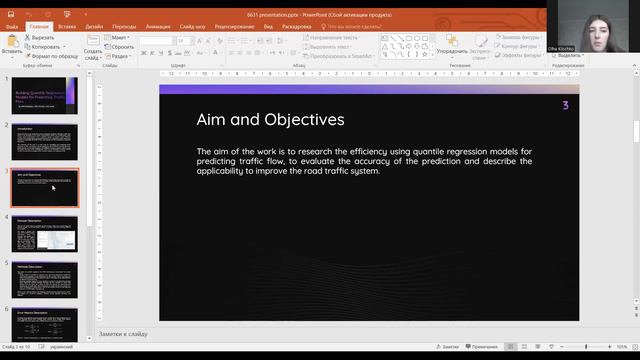Toggle Заметки notes in status bar
The height and width of the screenshot is (360, 640).
coord(447,347)
